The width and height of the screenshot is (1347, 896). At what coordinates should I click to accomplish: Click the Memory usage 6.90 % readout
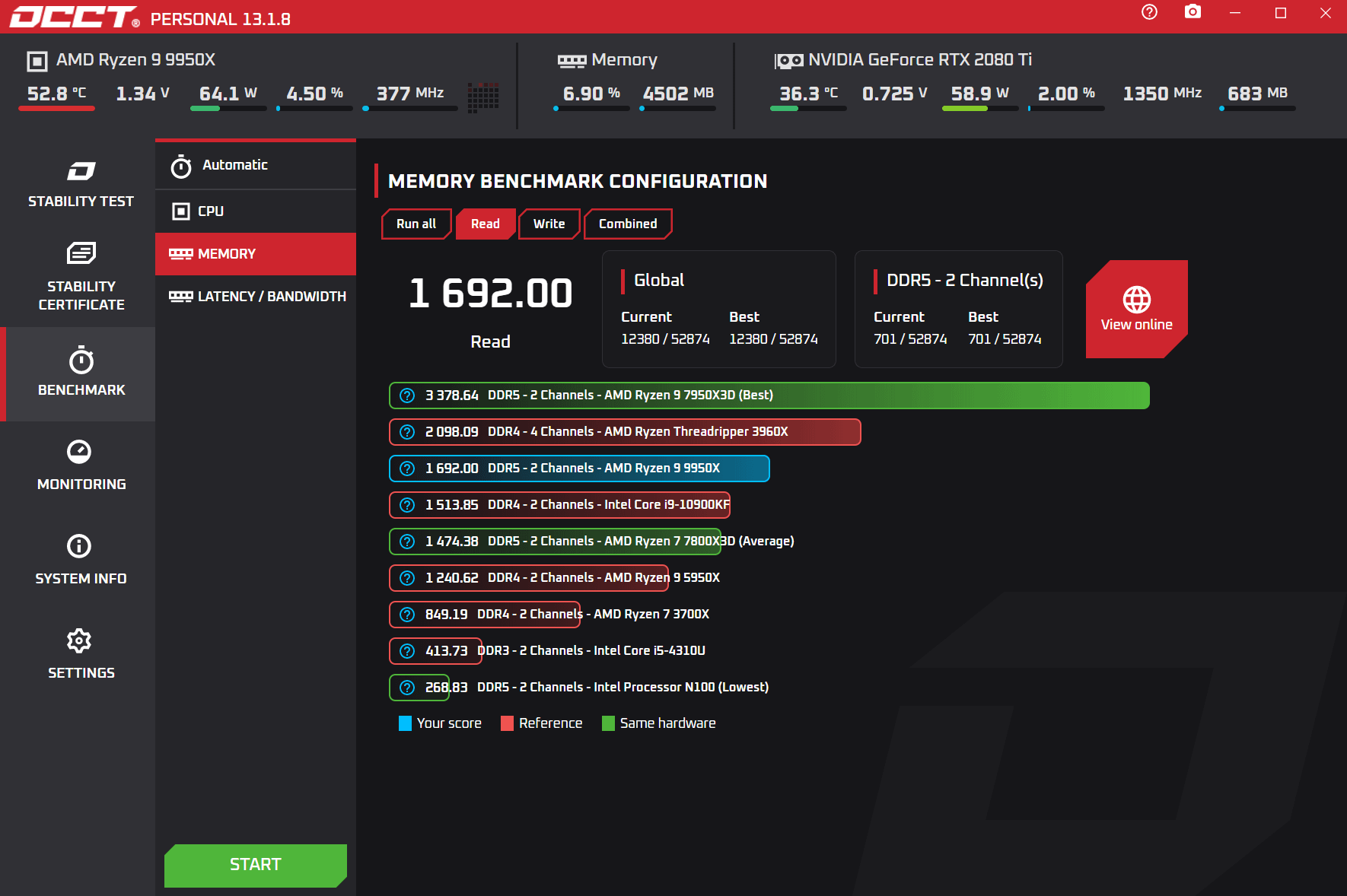click(591, 94)
